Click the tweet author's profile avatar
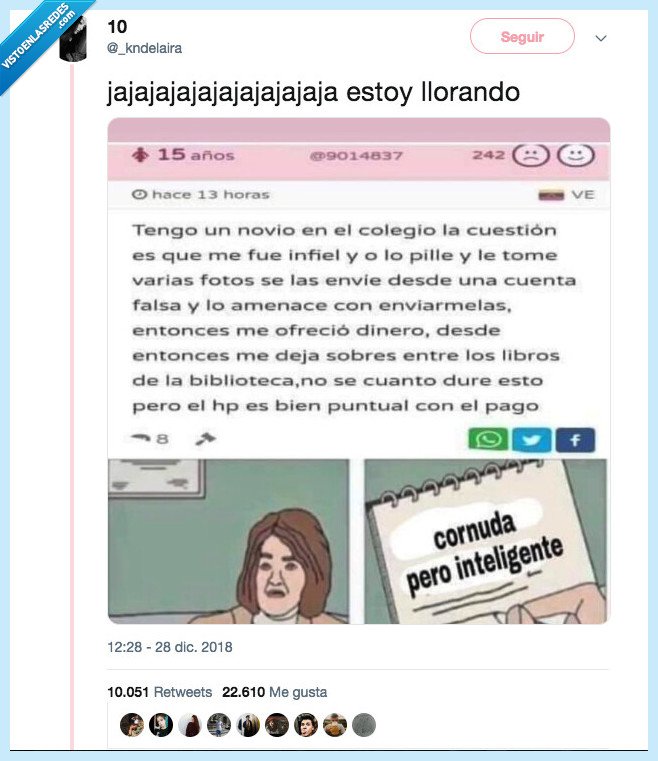 click(x=73, y=39)
